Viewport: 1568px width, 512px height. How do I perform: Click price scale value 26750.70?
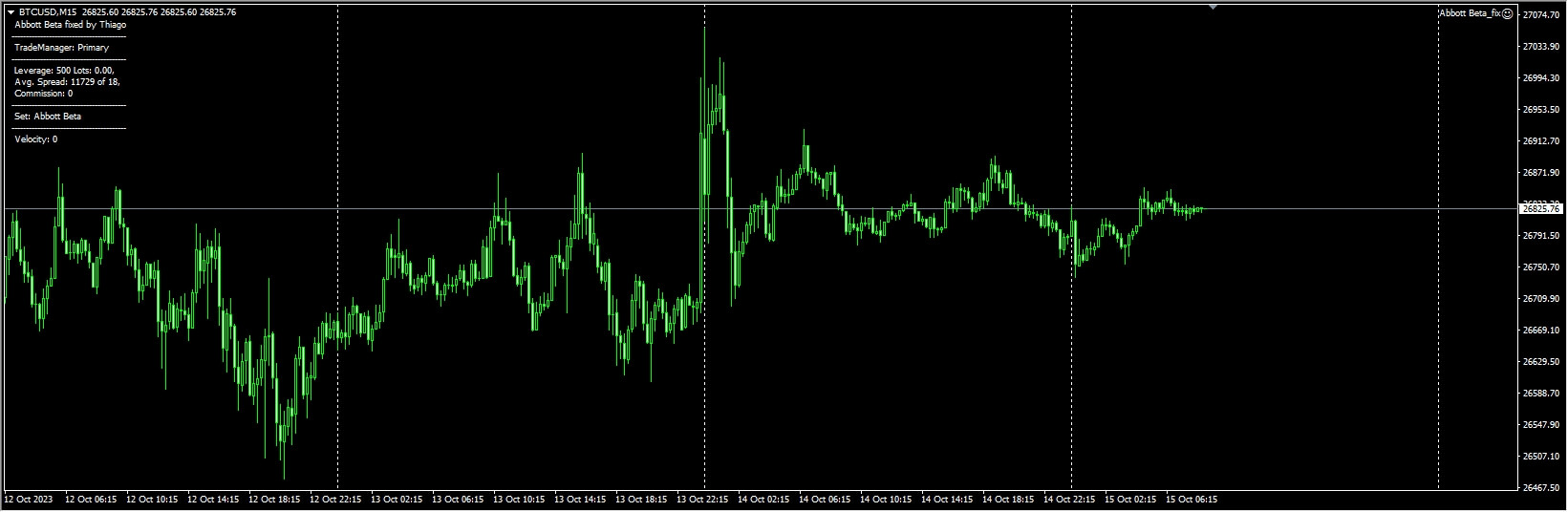point(1541,267)
